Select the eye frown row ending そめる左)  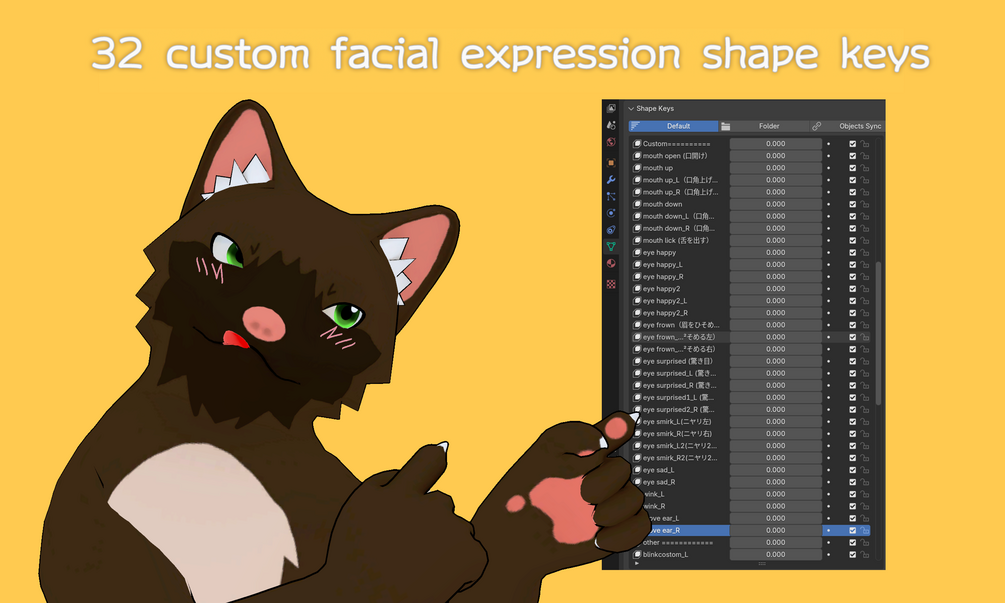coord(679,337)
